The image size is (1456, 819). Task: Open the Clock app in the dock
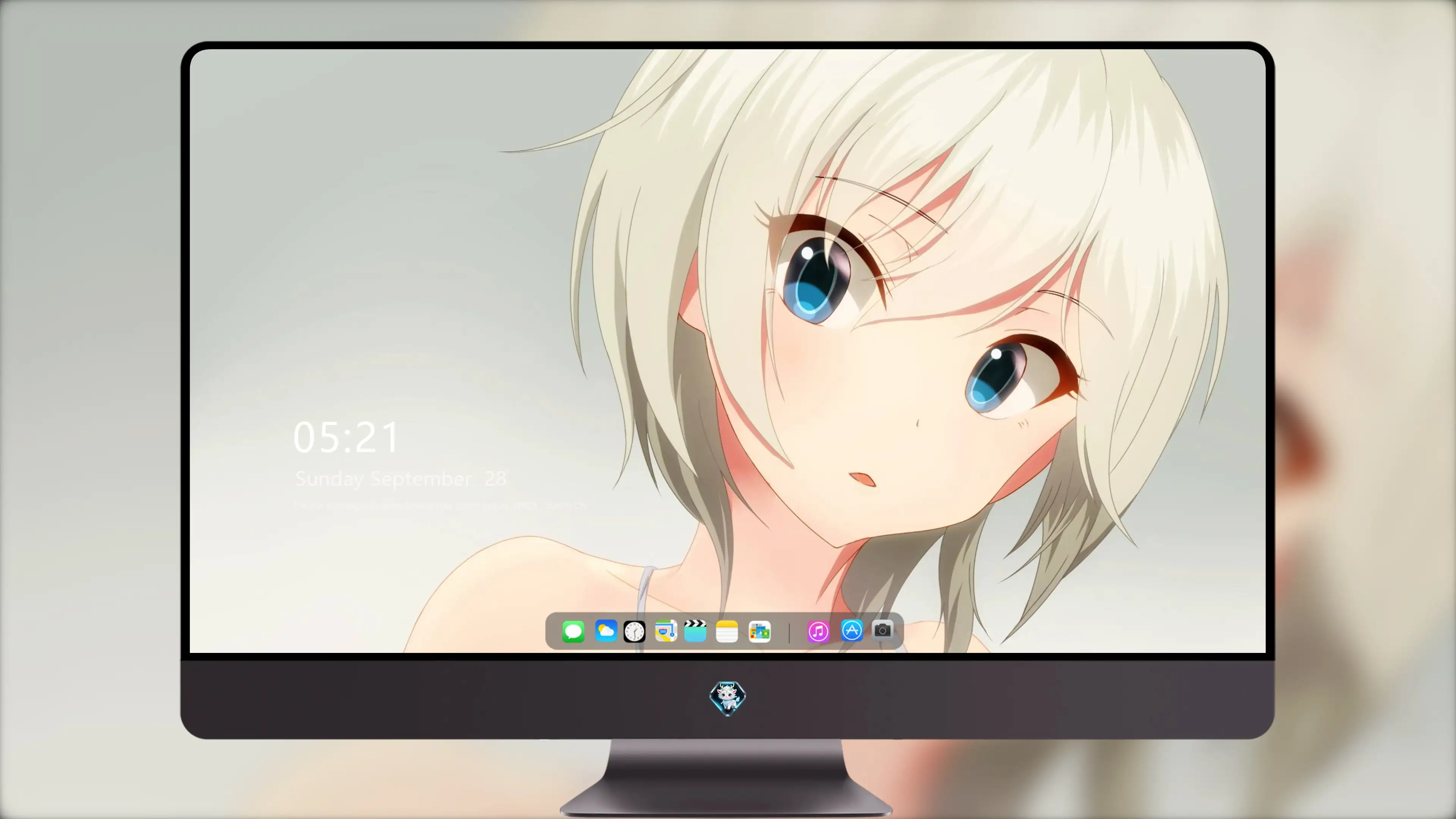(x=634, y=631)
